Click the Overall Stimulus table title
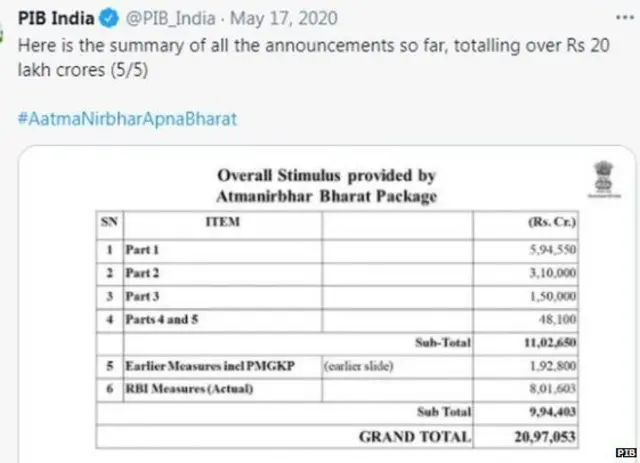 (x=328, y=185)
